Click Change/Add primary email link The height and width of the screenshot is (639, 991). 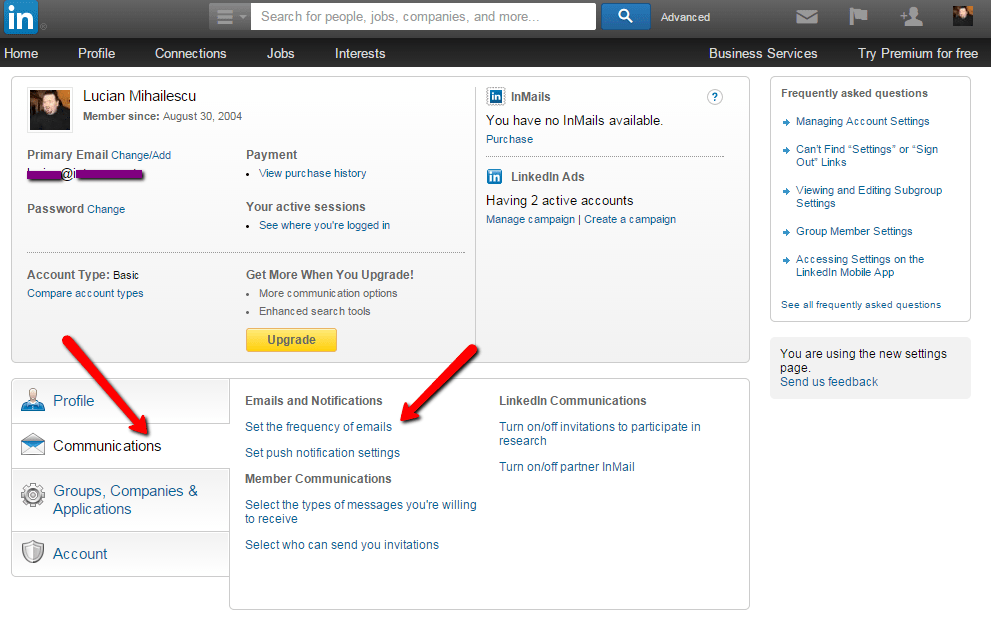(x=141, y=155)
